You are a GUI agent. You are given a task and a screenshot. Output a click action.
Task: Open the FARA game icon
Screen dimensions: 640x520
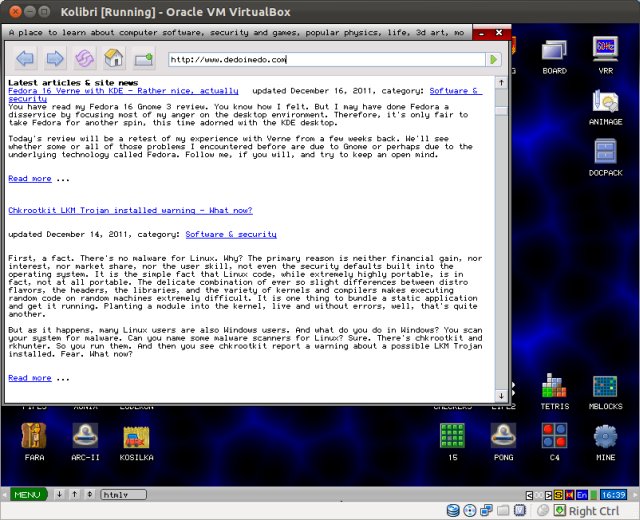click(x=34, y=441)
